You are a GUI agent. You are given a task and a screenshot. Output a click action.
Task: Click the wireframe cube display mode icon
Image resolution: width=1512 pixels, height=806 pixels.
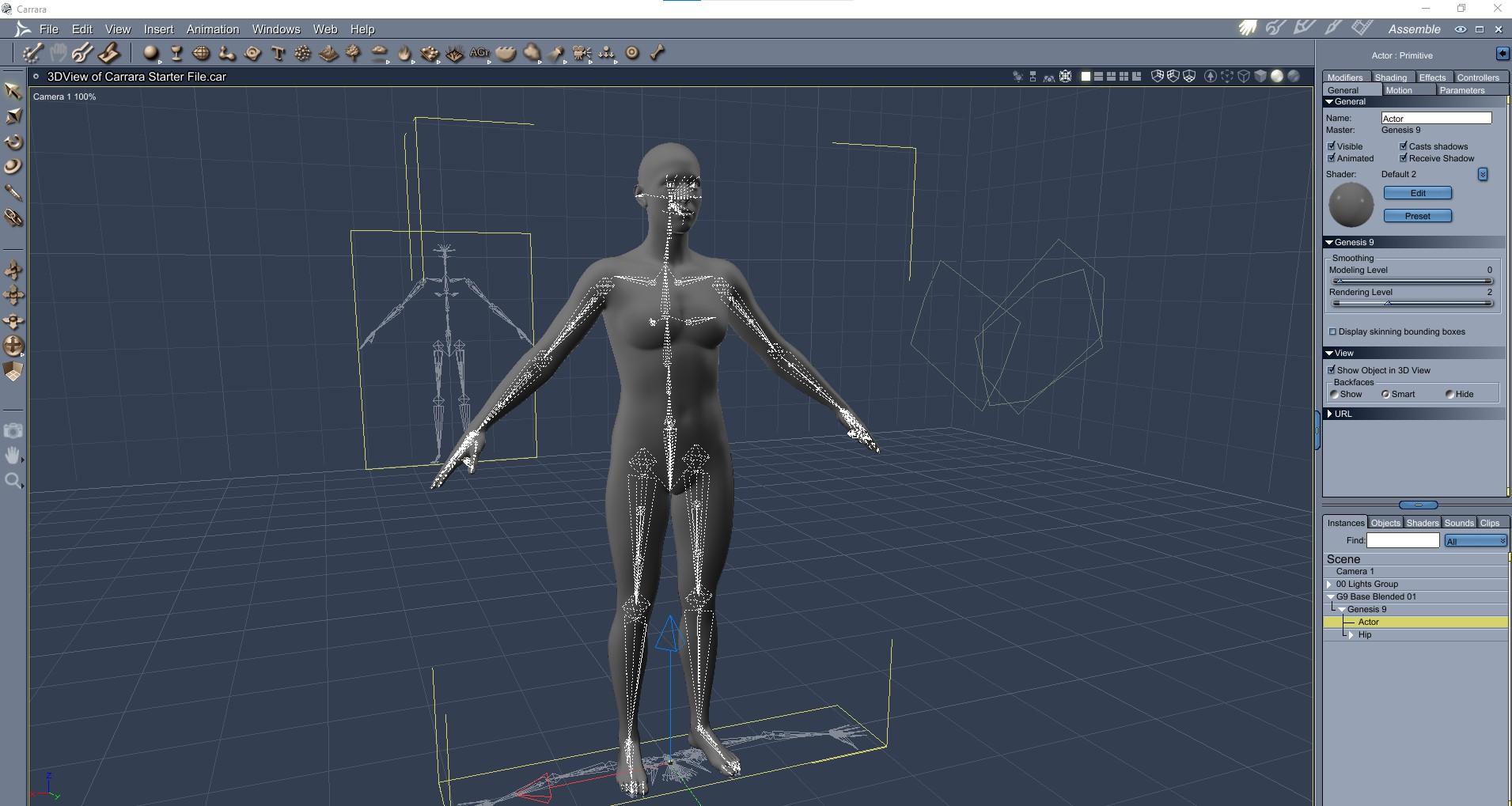pyautogui.click(x=1244, y=76)
